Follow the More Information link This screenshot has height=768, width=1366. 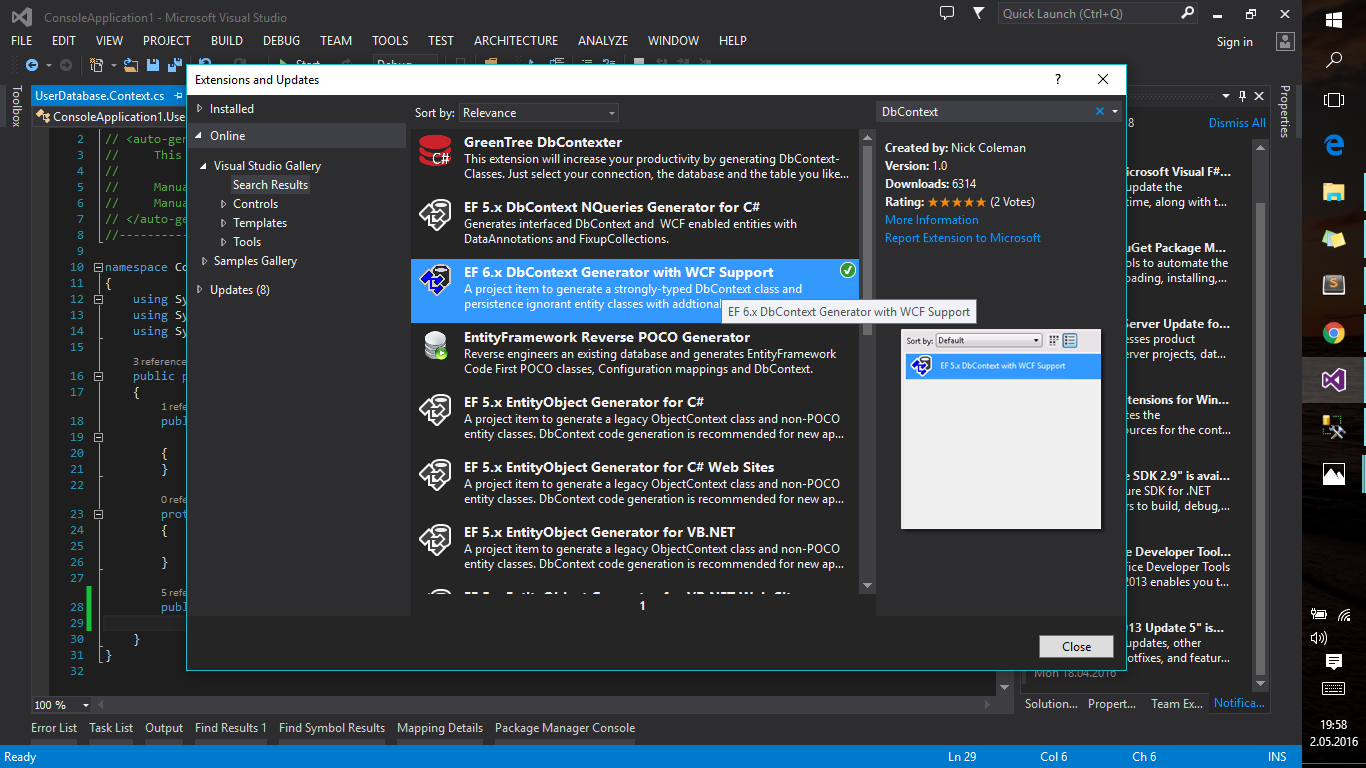(931, 220)
